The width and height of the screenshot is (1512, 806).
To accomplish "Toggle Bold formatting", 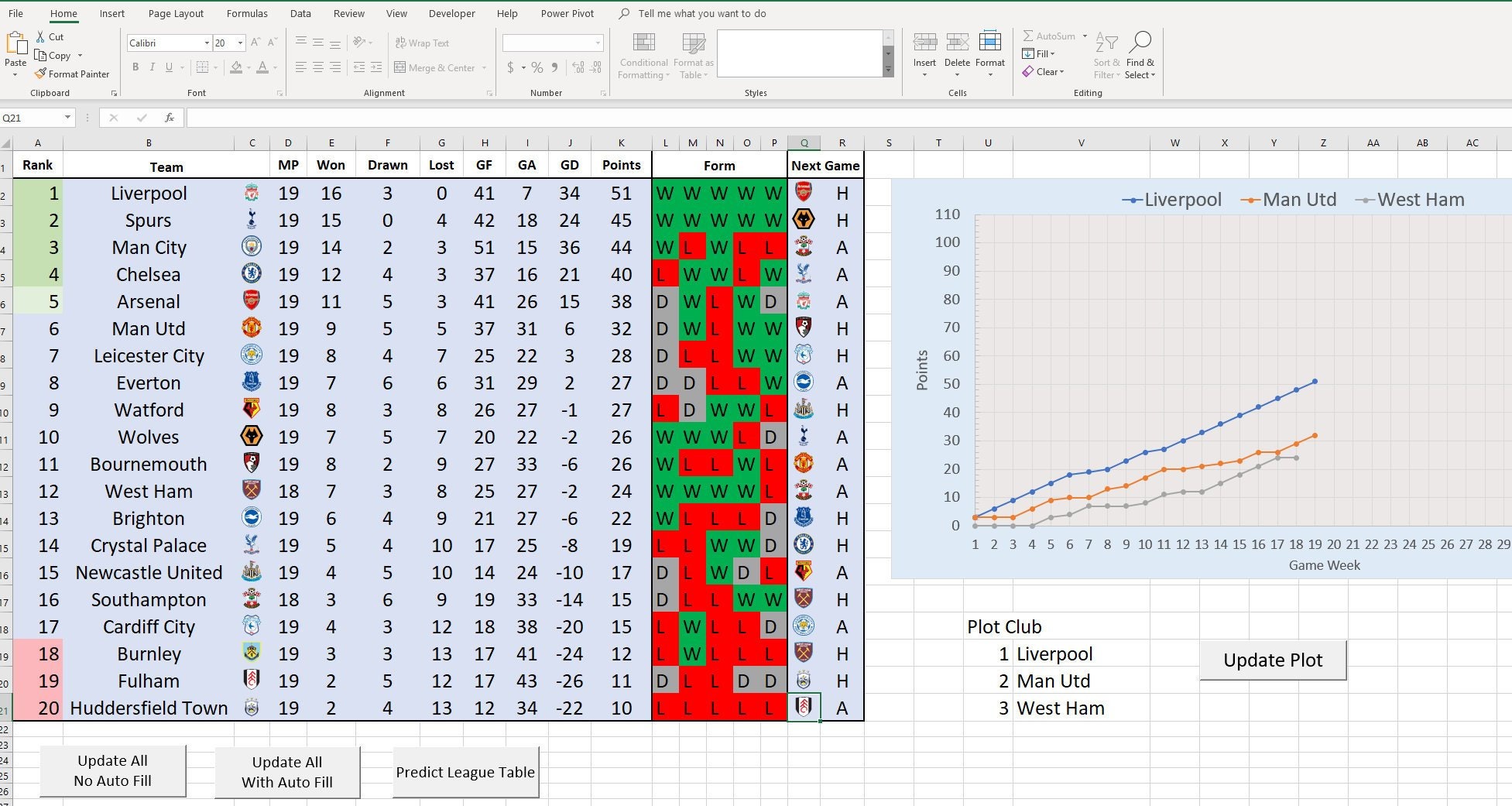I will [x=135, y=67].
